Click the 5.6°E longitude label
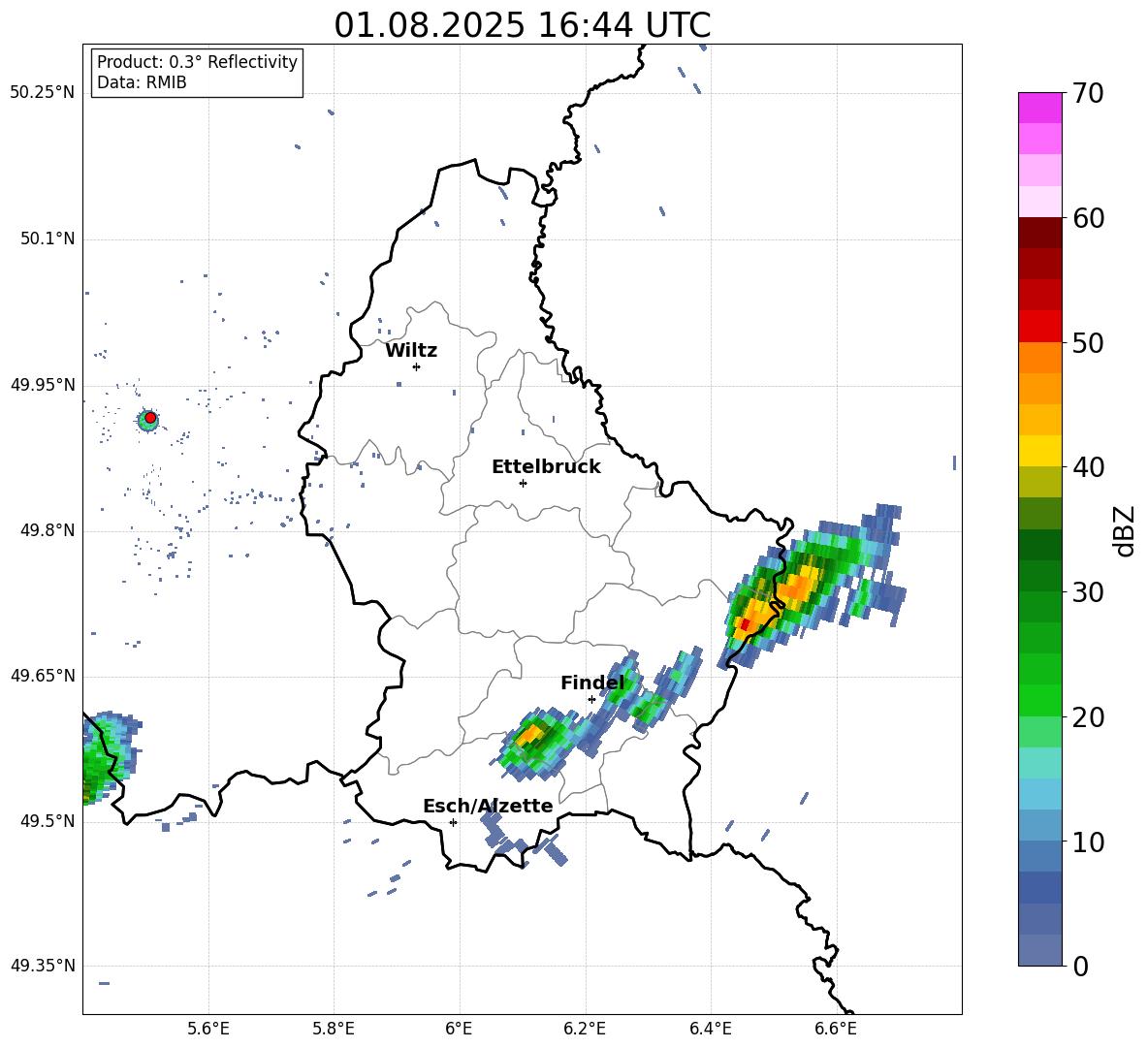Viewport: 1148px width, 1048px height. [208, 1029]
